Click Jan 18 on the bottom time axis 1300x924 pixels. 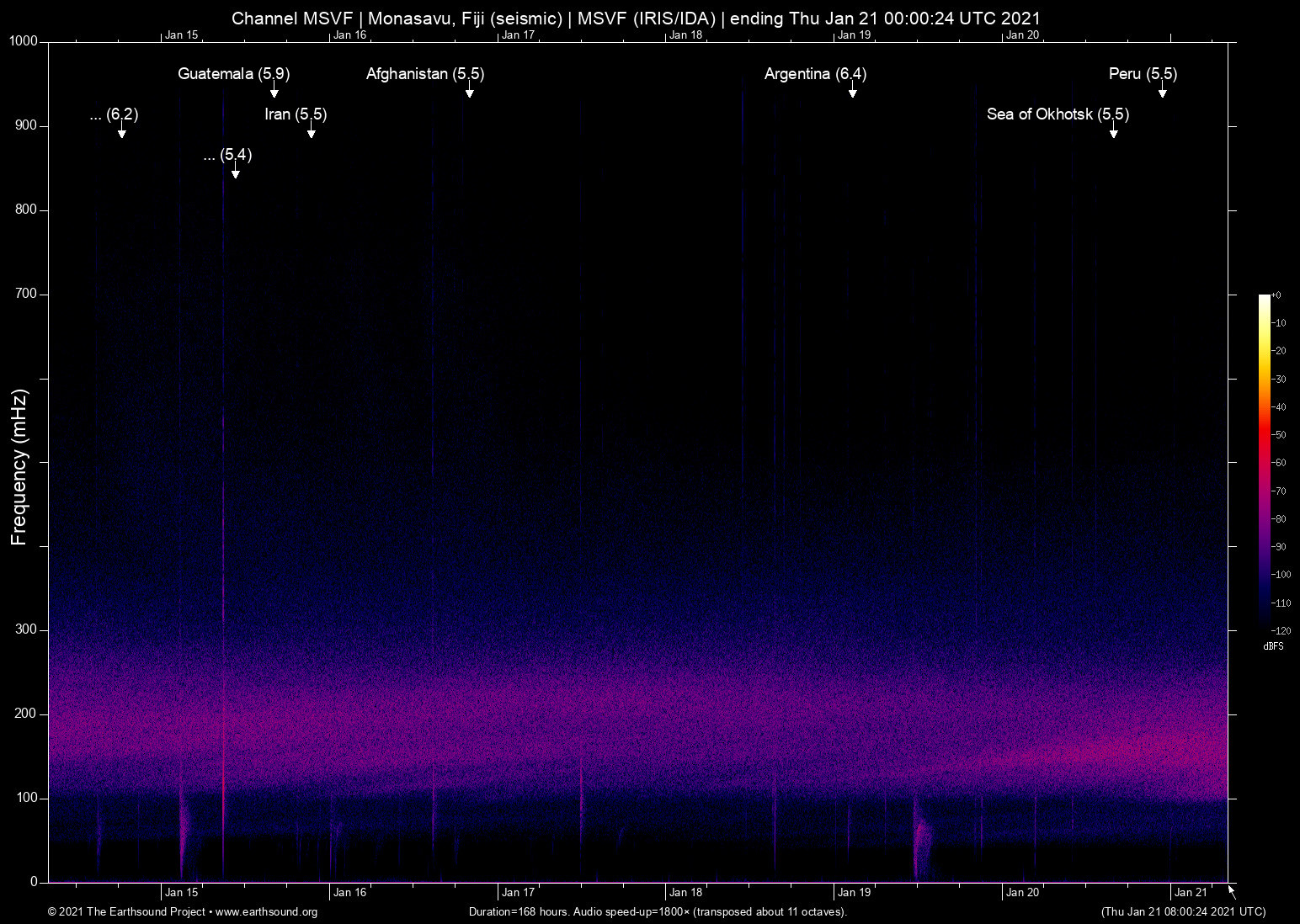tap(685, 893)
